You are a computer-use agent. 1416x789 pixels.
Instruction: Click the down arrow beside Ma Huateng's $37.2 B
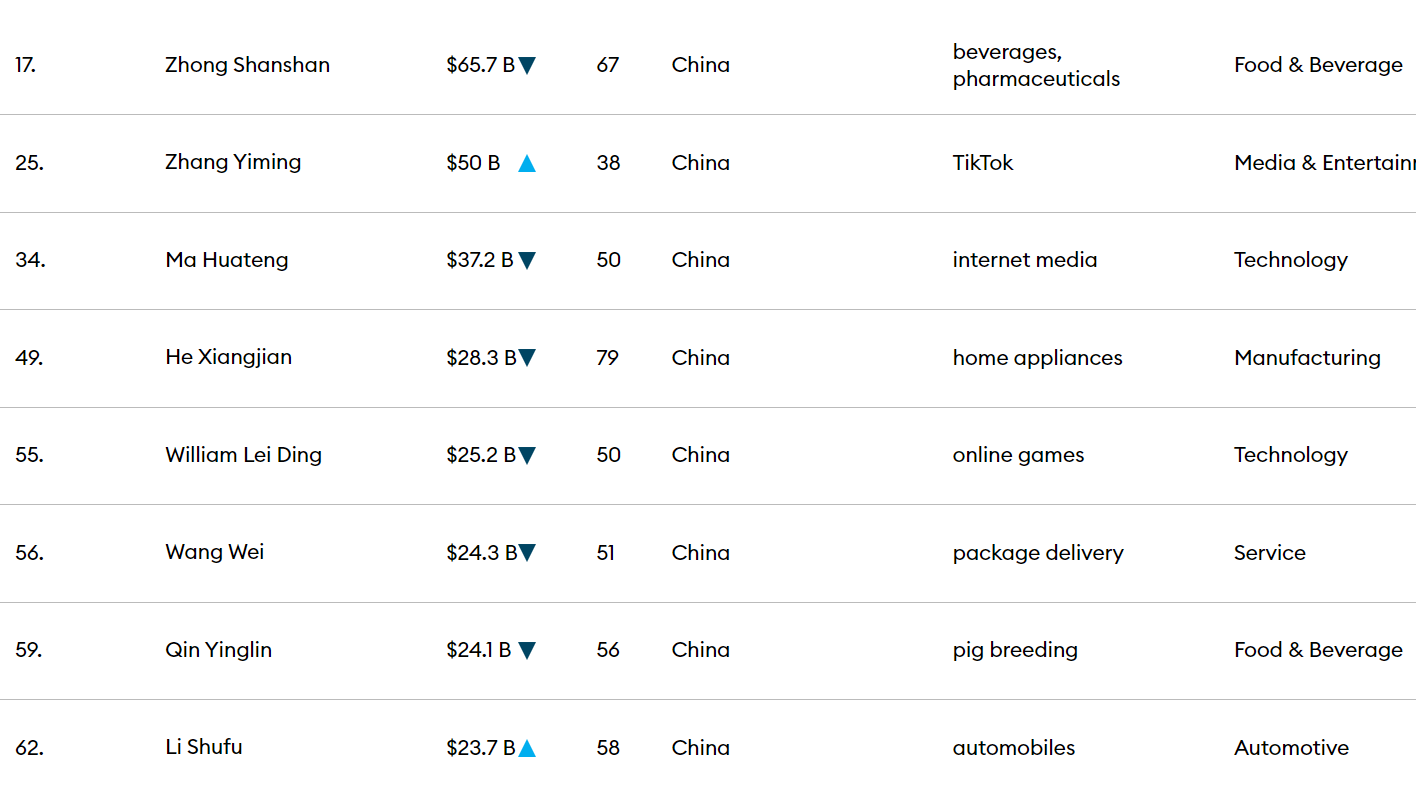tap(527, 261)
